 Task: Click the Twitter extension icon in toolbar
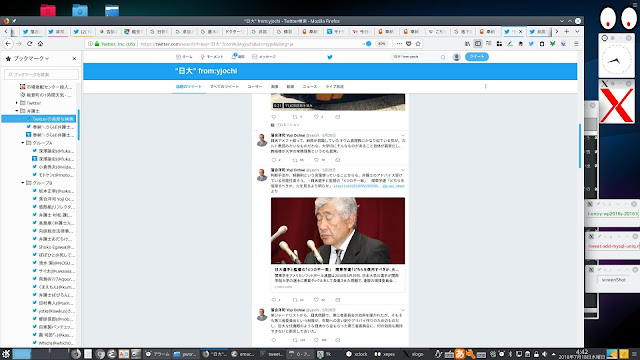click(x=531, y=44)
